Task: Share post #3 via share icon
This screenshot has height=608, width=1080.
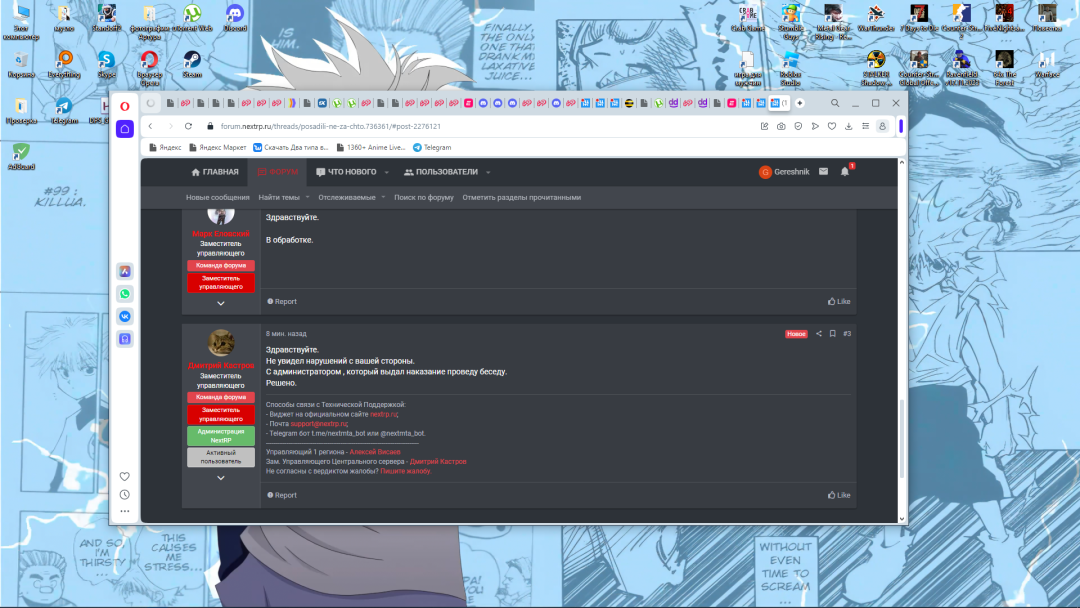Action: pos(819,334)
